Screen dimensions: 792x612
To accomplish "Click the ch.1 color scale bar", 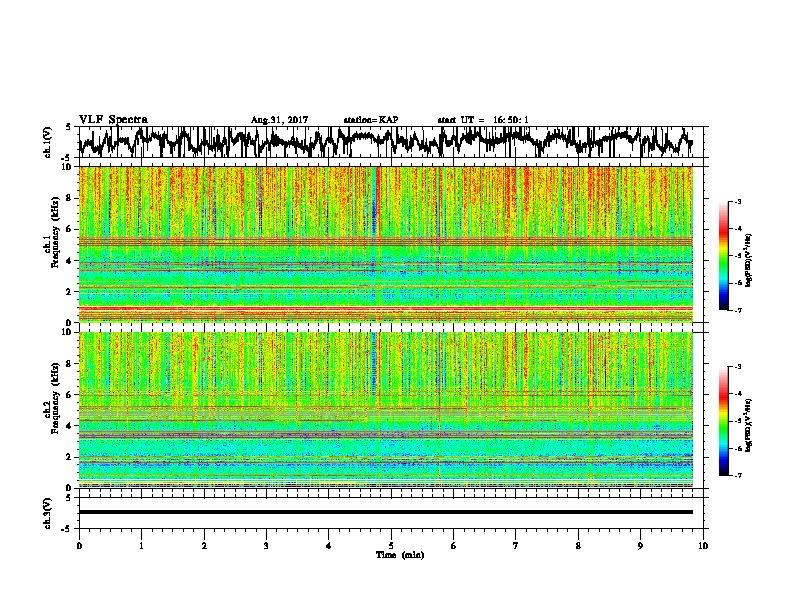I will click(723, 256).
